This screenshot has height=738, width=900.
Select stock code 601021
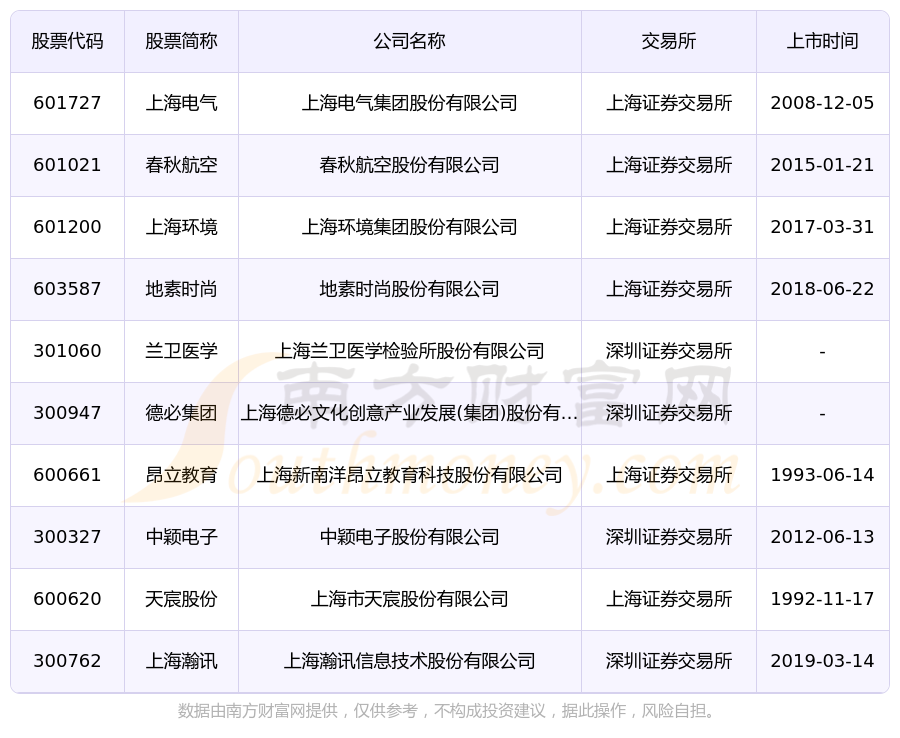[x=67, y=165]
